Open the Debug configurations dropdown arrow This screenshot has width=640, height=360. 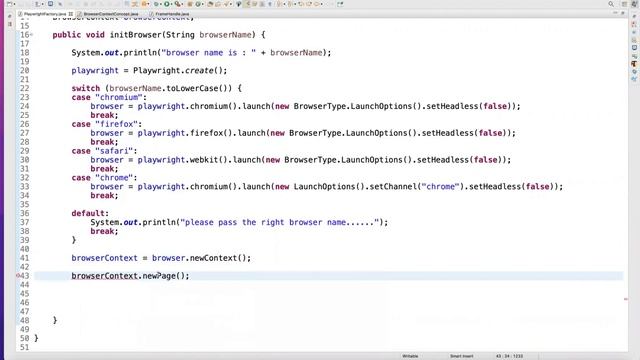coord(161,4)
